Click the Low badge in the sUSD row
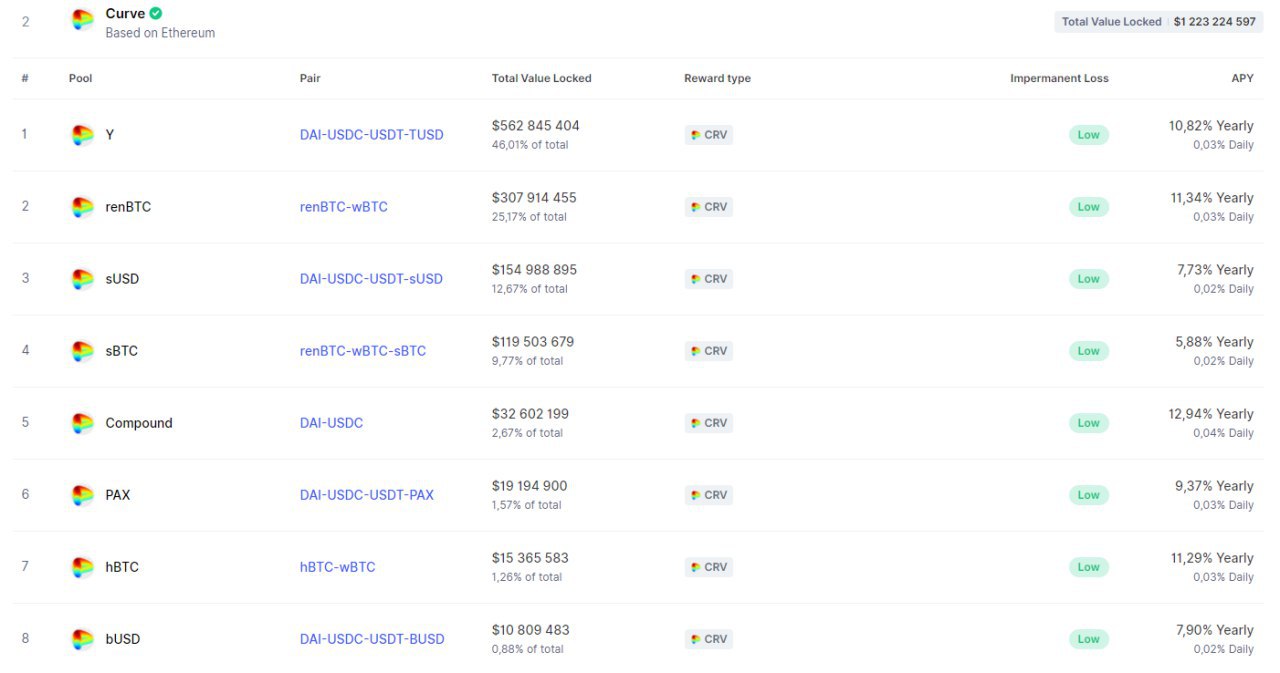 (1089, 279)
